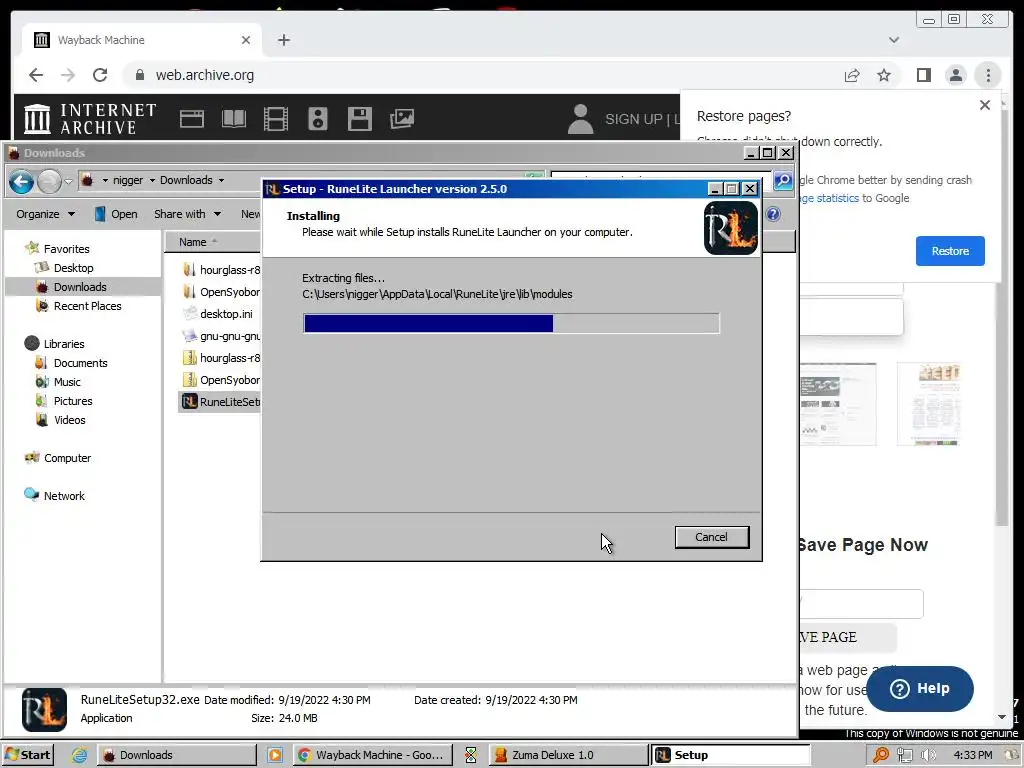Click SIGN UP on Internet Archive
The height and width of the screenshot is (768, 1024).
click(633, 119)
